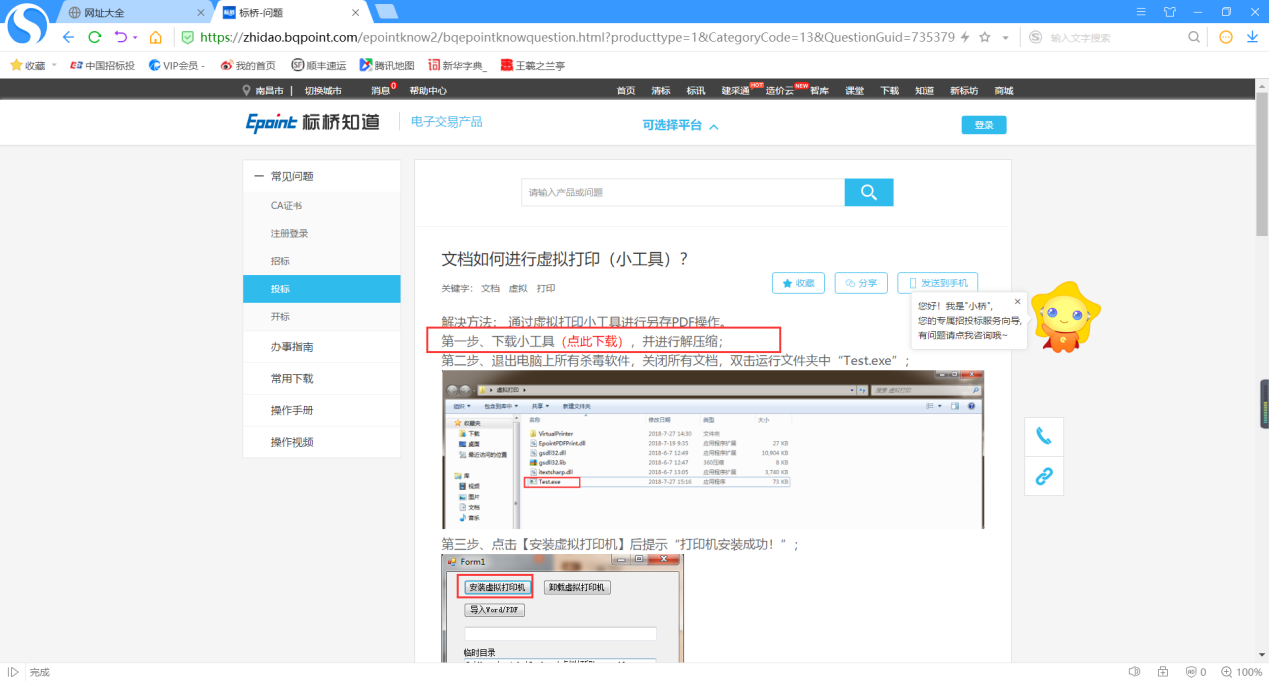
Task: Open the VIP会员 bookmark
Action: click(x=177, y=65)
